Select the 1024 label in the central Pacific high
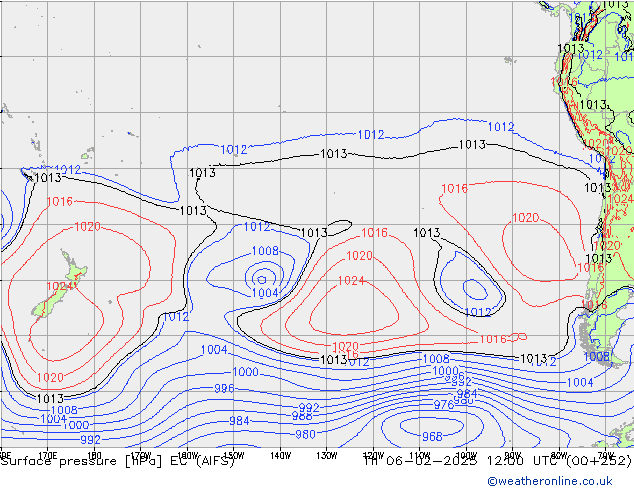 click(x=351, y=281)
